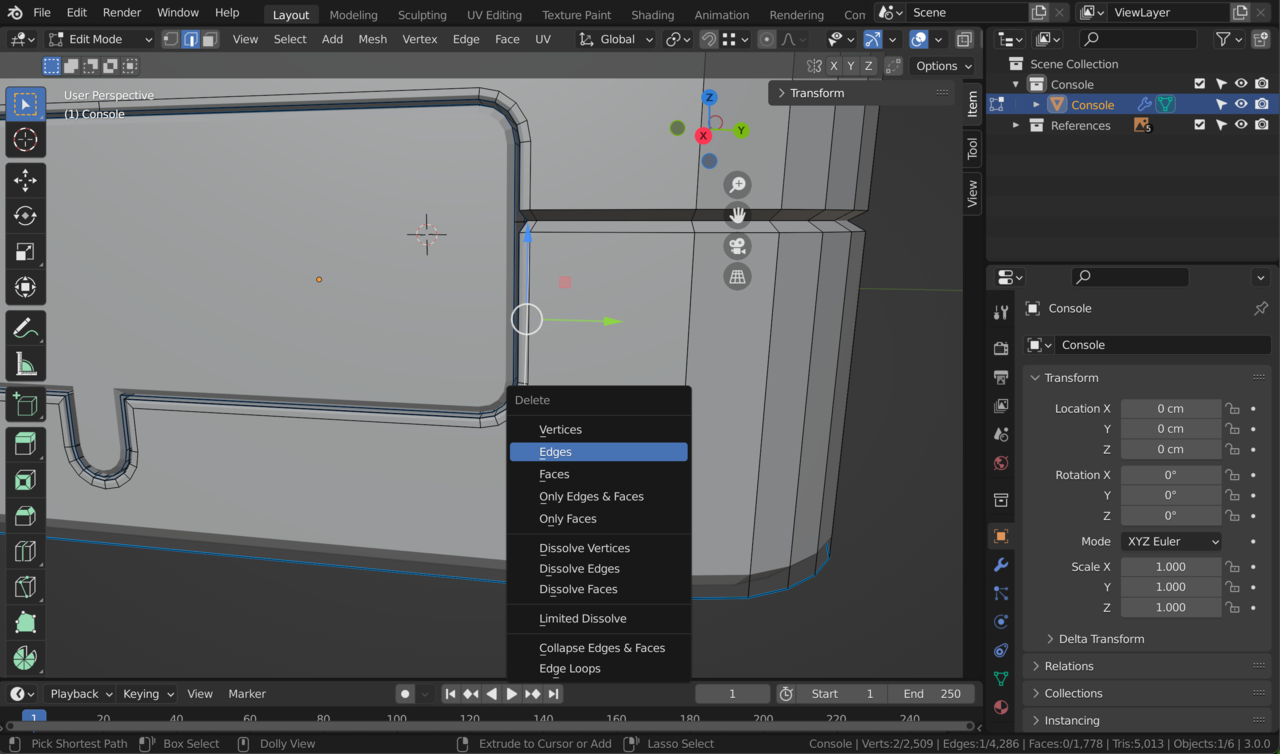
Task: Play the animation
Action: (512, 693)
